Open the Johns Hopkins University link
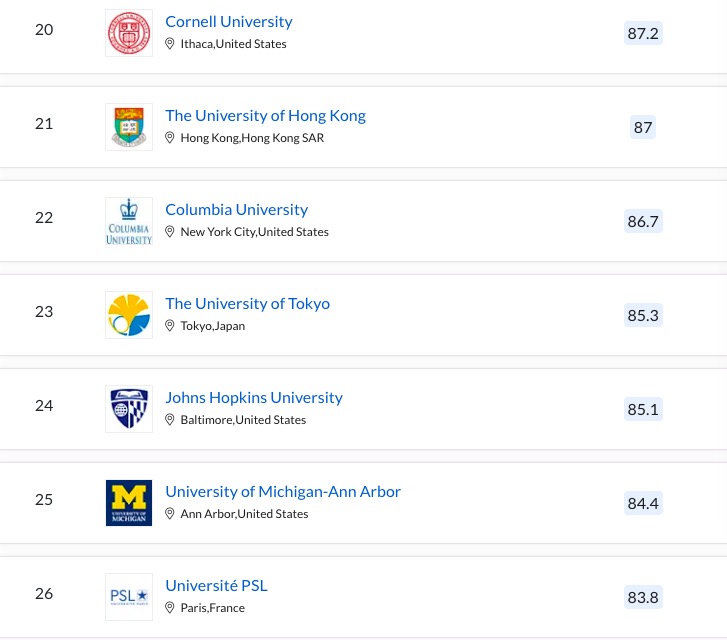The height and width of the screenshot is (640, 727). pyautogui.click(x=254, y=397)
